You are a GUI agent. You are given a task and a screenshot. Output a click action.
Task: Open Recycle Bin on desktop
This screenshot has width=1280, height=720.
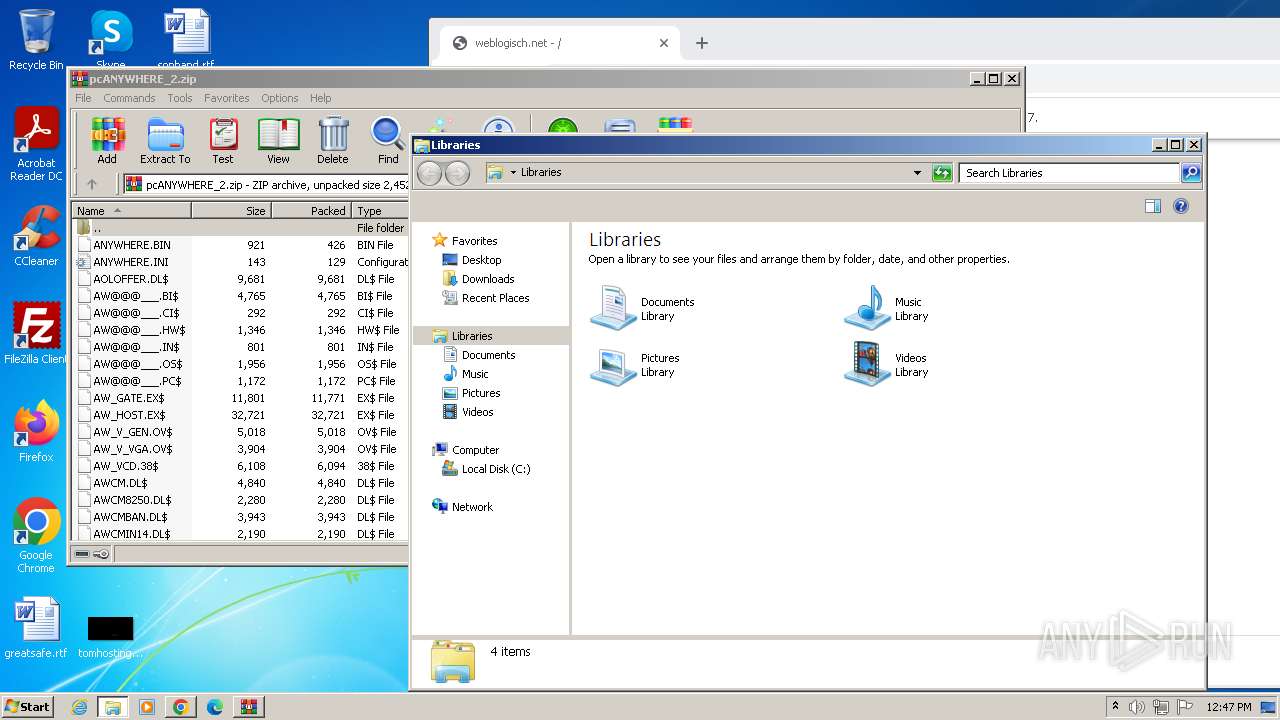[36, 40]
